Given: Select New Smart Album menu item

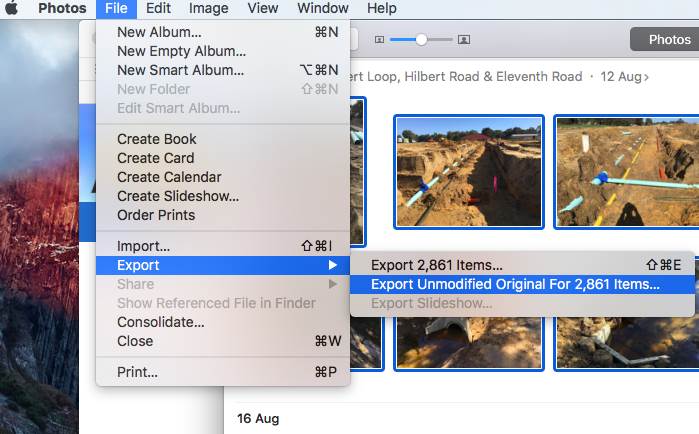Looking at the screenshot, I should (x=180, y=70).
